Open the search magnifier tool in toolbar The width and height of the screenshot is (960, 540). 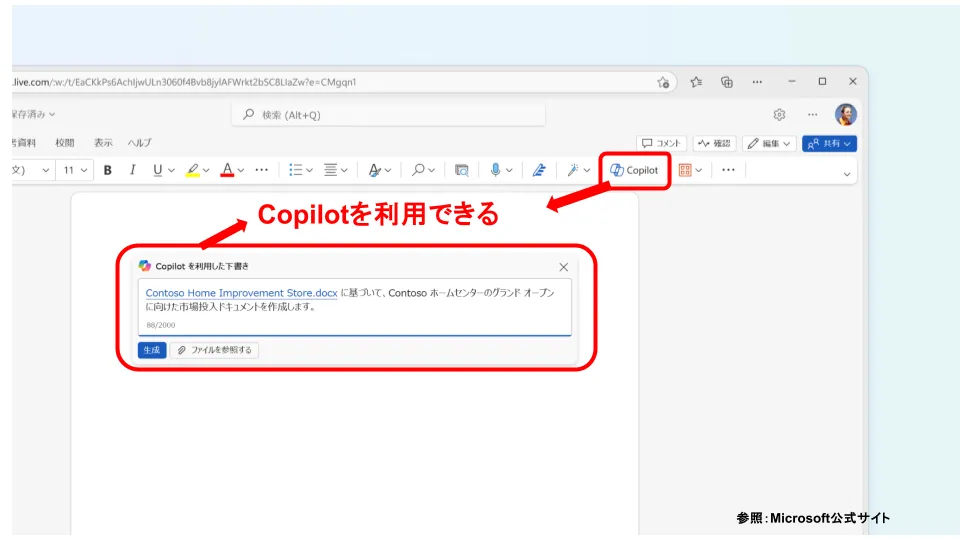(x=418, y=170)
